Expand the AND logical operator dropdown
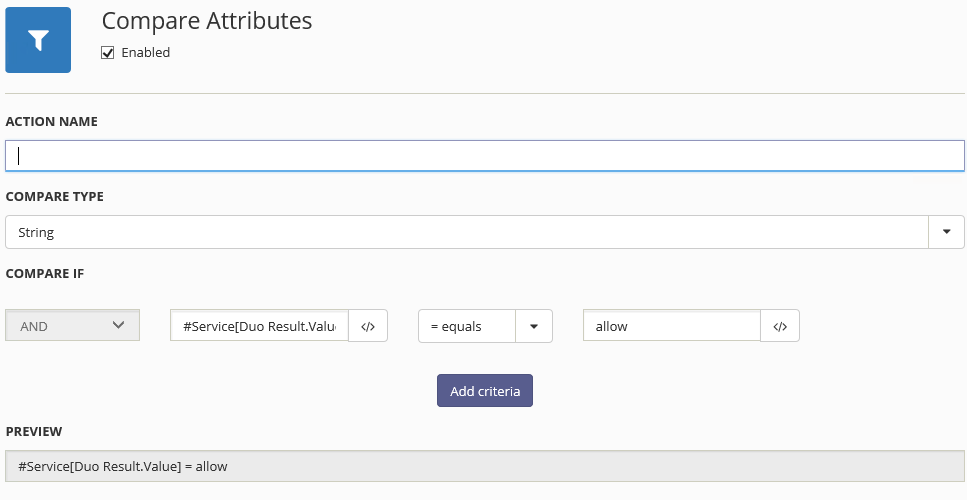 tap(73, 325)
